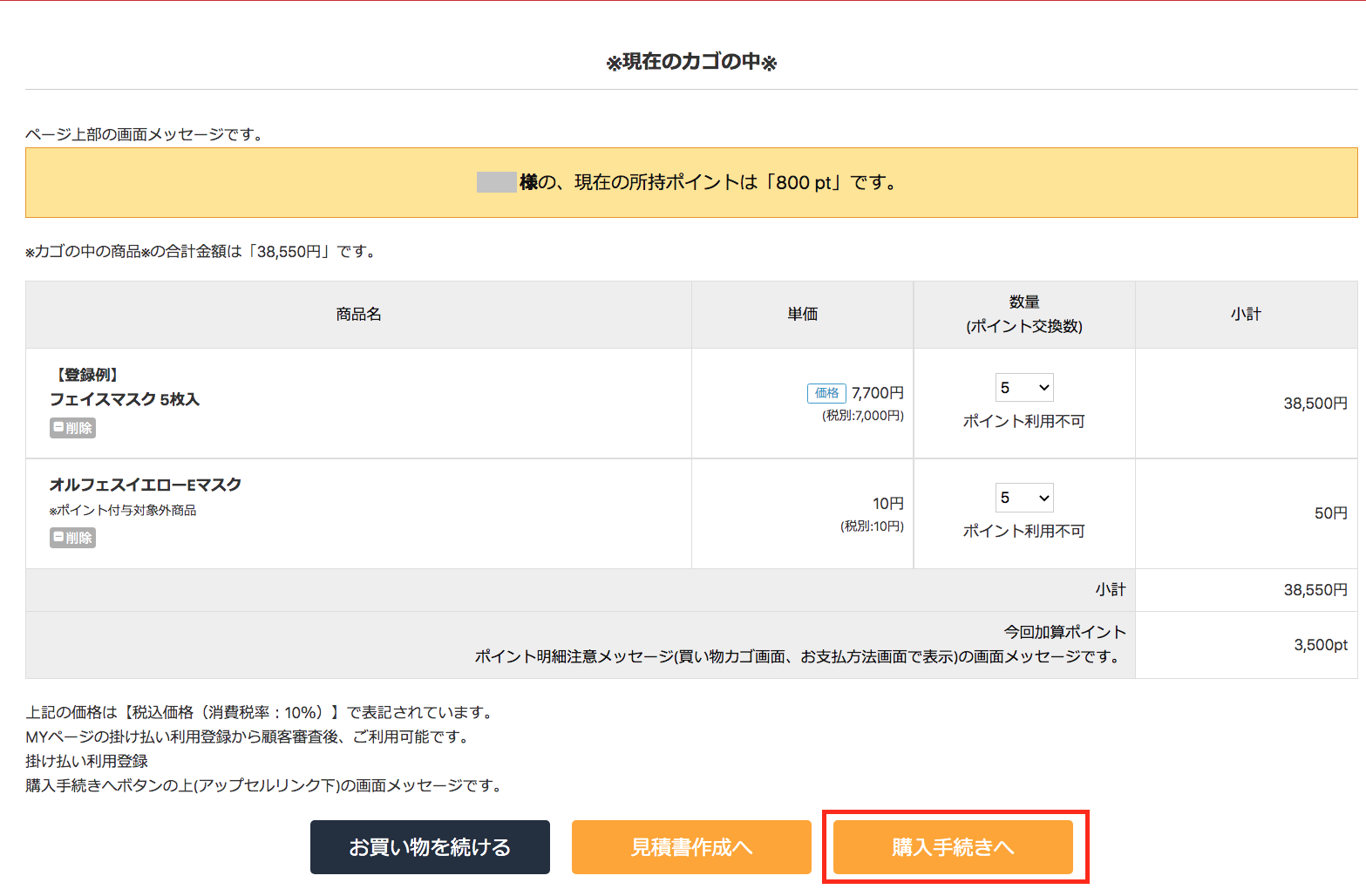Image resolution: width=1366 pixels, height=896 pixels.
Task: Click the 38,500円 subtotal for フェイスマスク
Action: [1315, 404]
